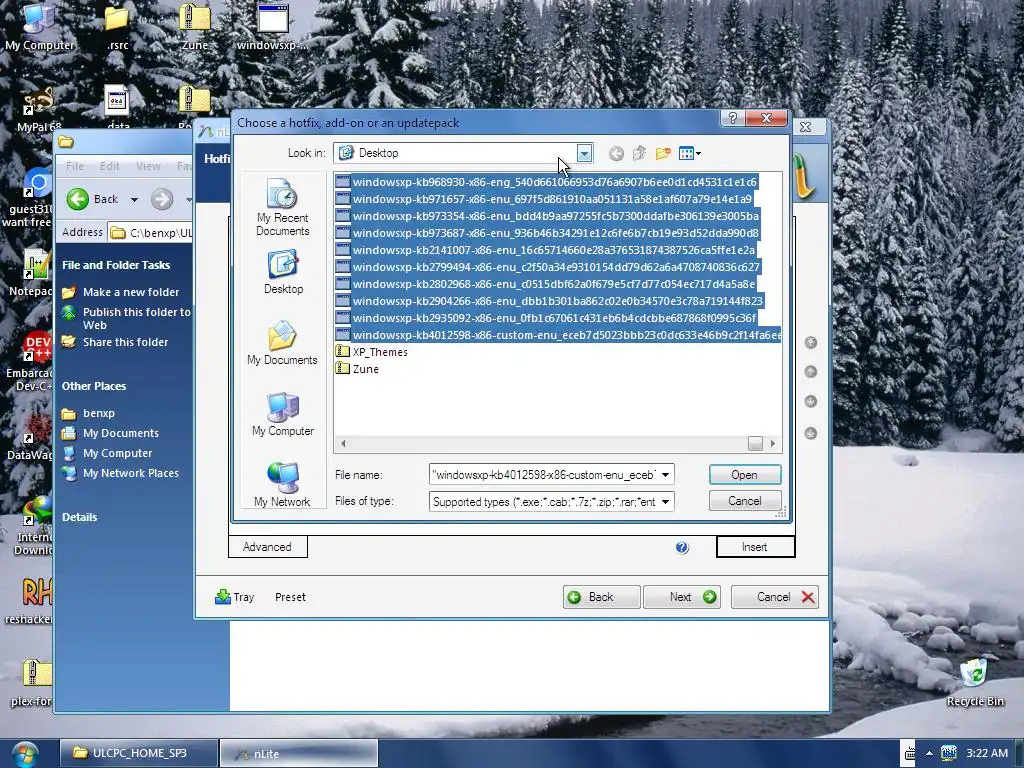Open My Recent Documents in places bar
The width and height of the screenshot is (1024, 768).
[x=282, y=206]
